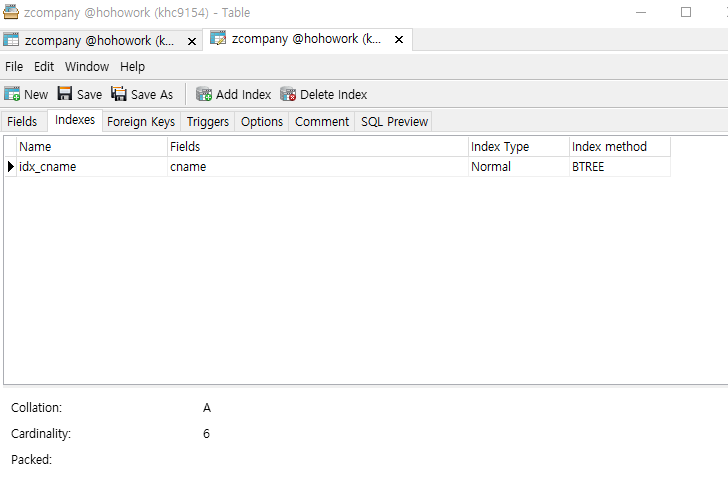The height and width of the screenshot is (495, 728).
Task: Click the Collation label
Action: click(36, 408)
